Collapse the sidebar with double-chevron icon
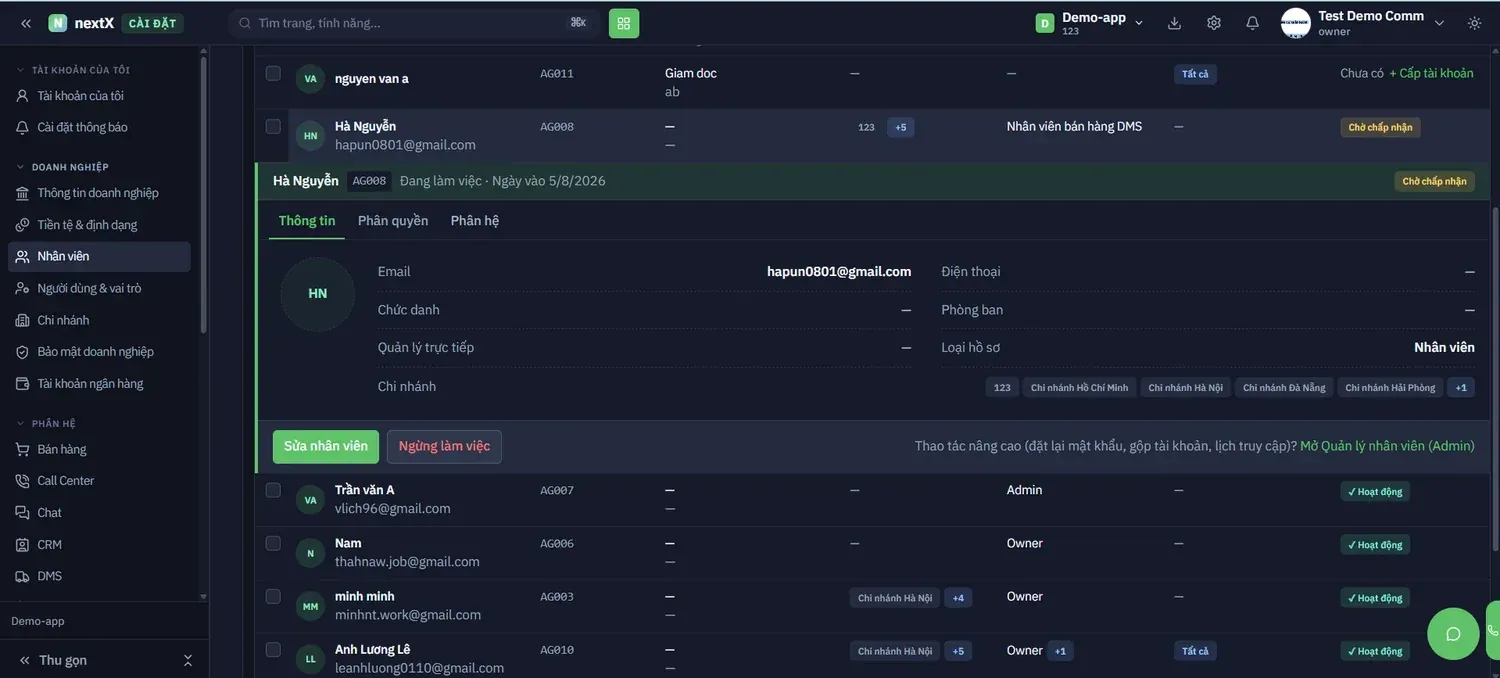Viewport: 1500px width, 678px height. click(x=26, y=23)
